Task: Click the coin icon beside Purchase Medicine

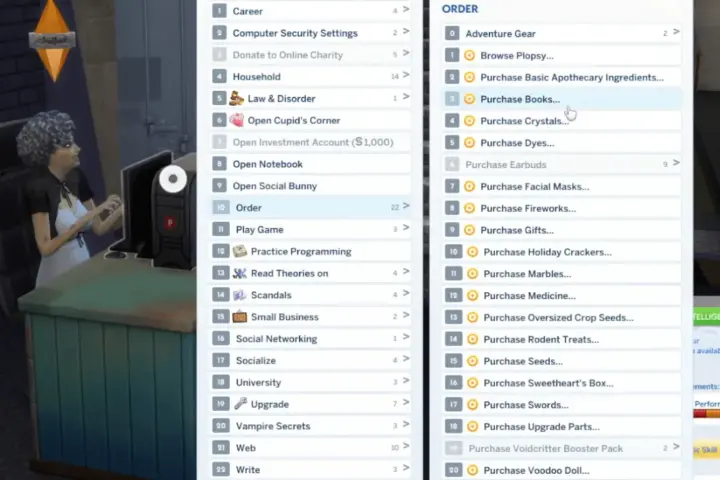Action: 472,295
